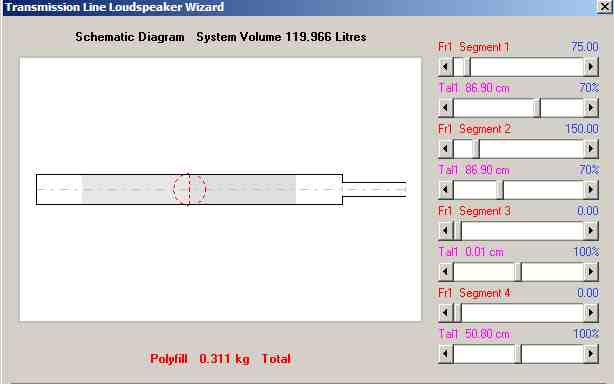The width and height of the screenshot is (614, 384).
Task: Click right arrow of Tal1 slider below Segment 1
Action: pyautogui.click(x=591, y=108)
